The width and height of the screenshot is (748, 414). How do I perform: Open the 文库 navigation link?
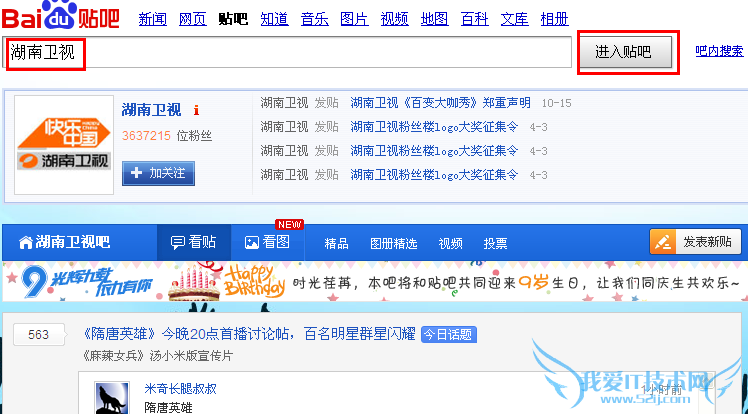coord(514,19)
